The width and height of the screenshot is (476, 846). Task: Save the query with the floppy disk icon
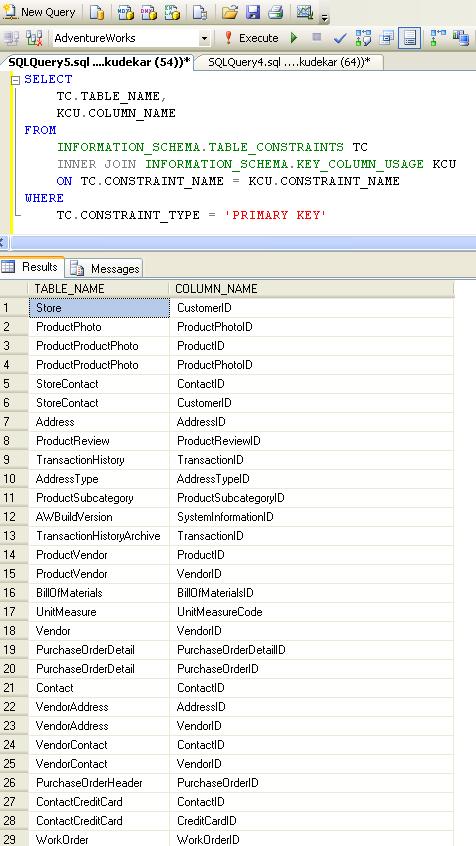253,12
